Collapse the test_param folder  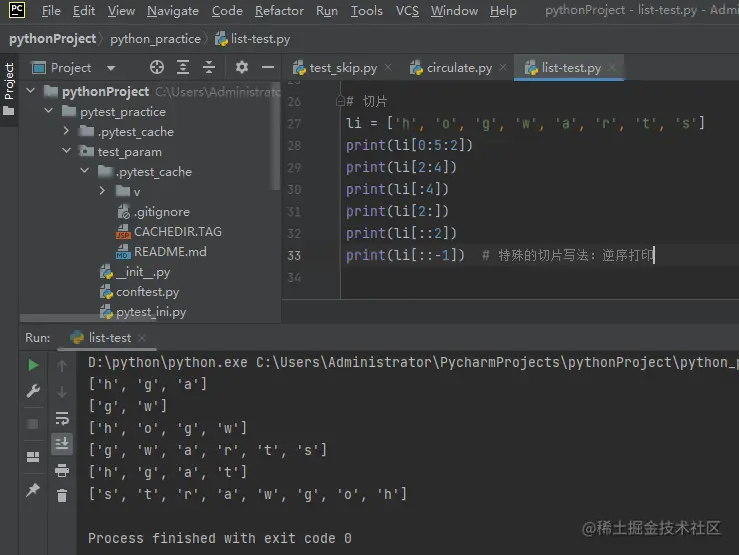click(x=66, y=151)
